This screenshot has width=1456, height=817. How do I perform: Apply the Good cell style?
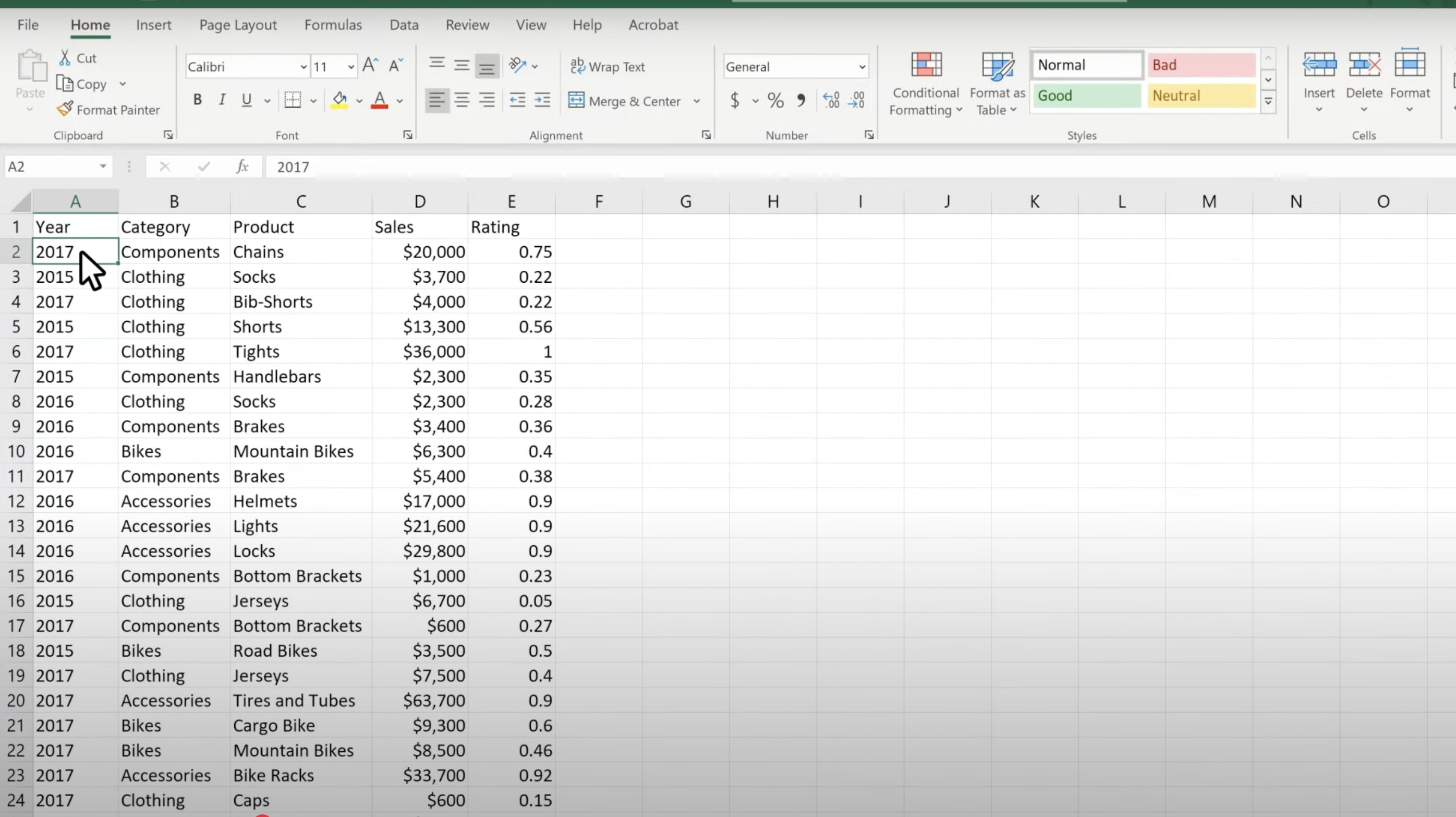tap(1086, 95)
